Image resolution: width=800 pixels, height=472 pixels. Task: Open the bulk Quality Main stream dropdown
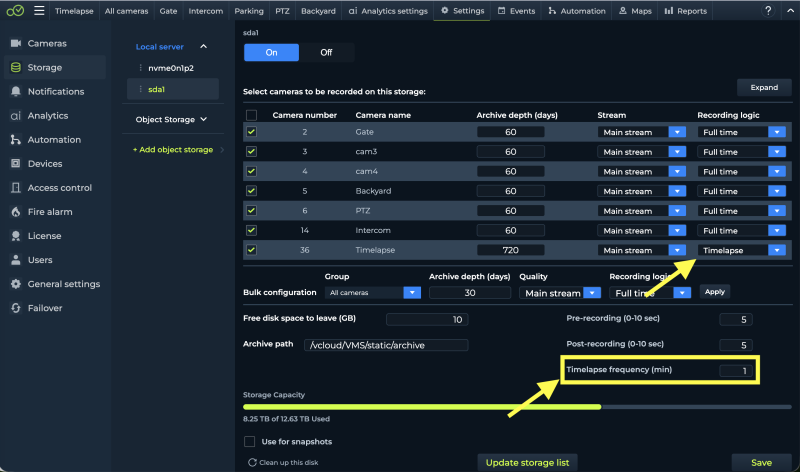coord(592,293)
